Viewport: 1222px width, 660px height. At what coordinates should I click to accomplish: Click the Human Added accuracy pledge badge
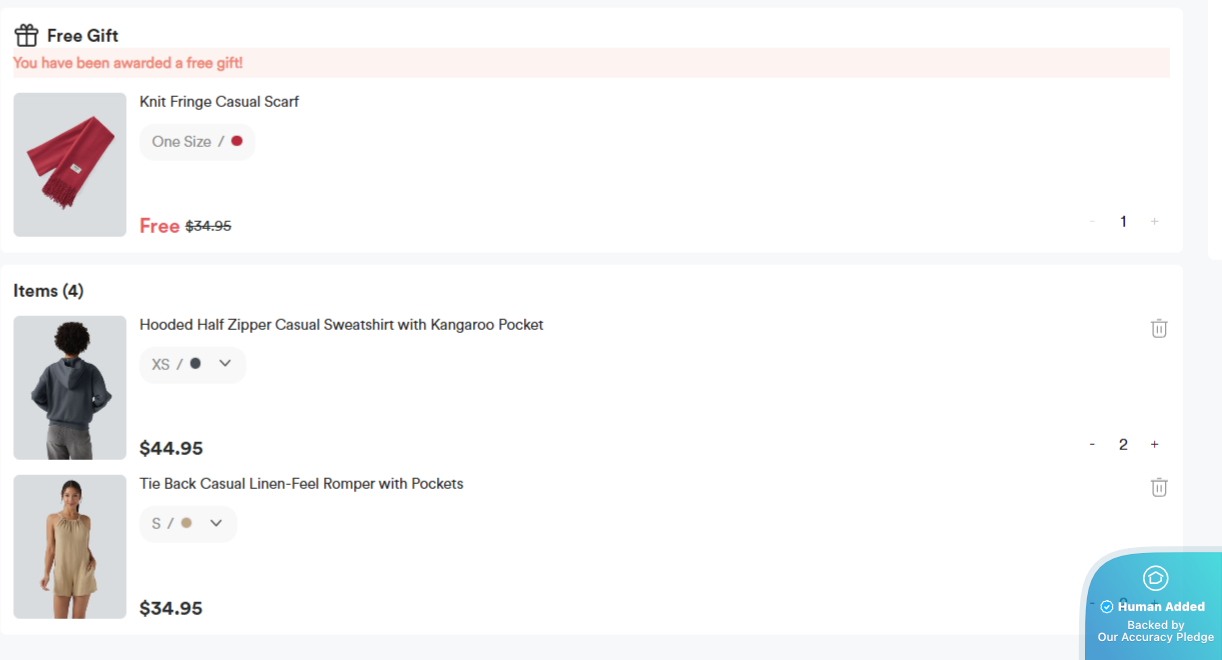pos(1155,622)
